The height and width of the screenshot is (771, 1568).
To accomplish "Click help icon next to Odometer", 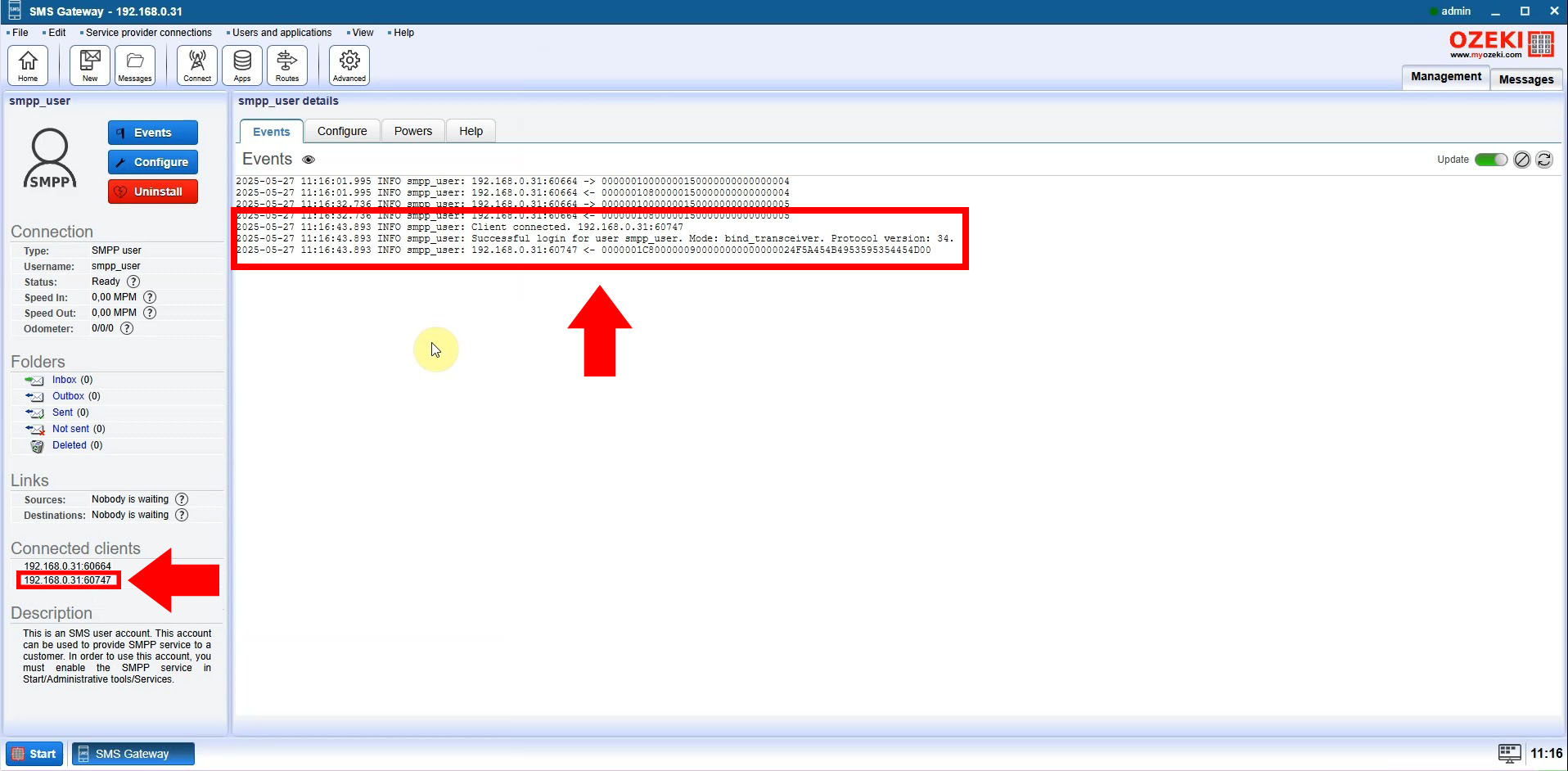I will 127,328.
